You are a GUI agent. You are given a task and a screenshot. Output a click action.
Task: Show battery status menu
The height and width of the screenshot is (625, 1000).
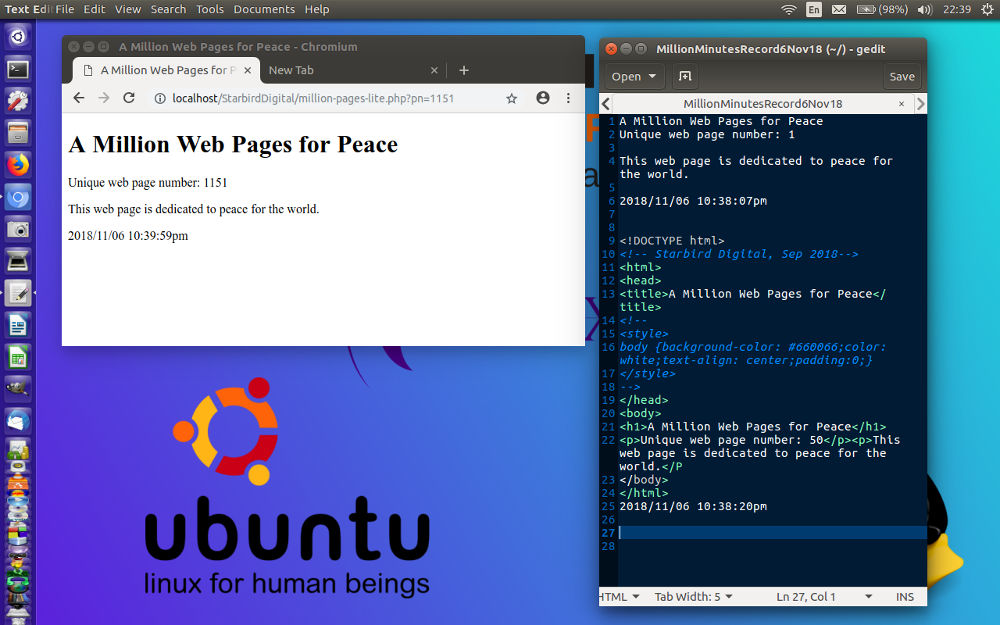pyautogui.click(x=882, y=10)
